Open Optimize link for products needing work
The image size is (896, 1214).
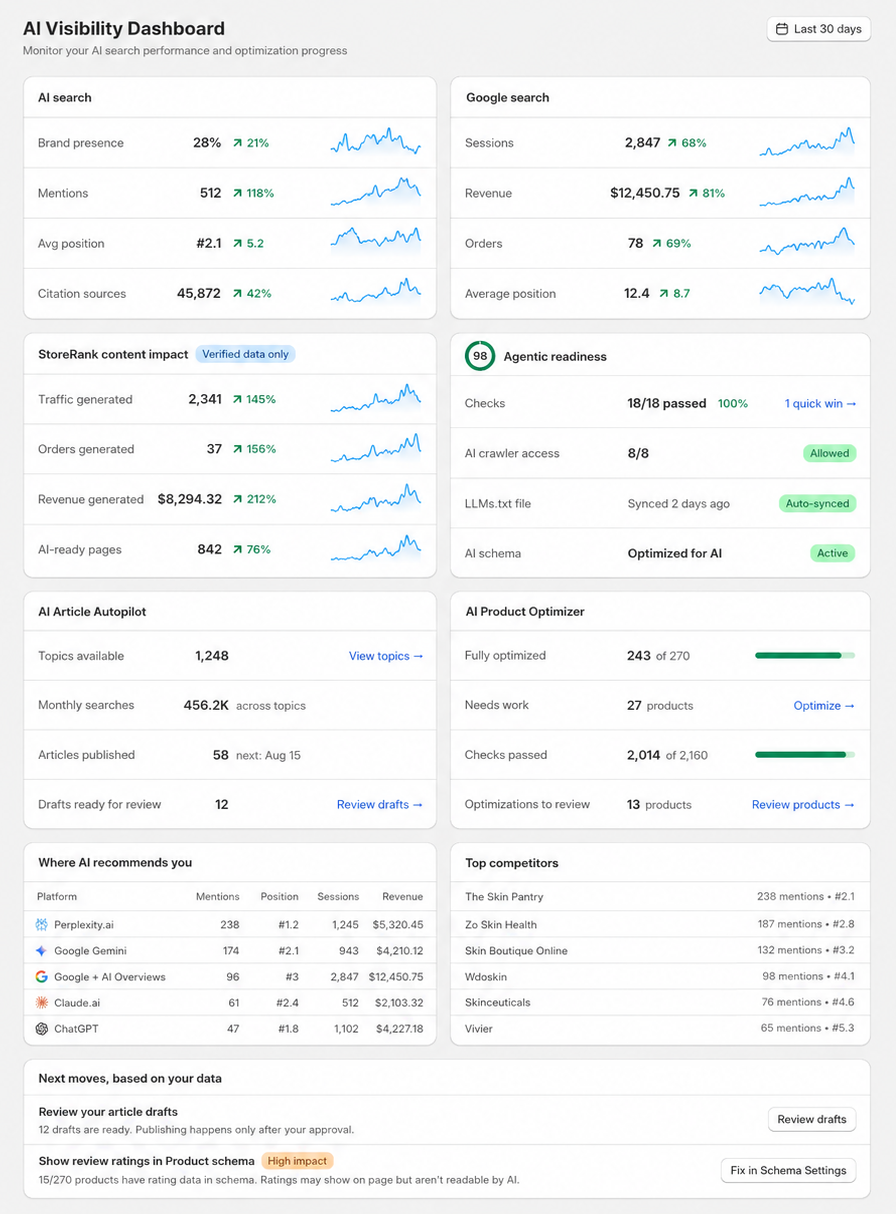tap(824, 706)
